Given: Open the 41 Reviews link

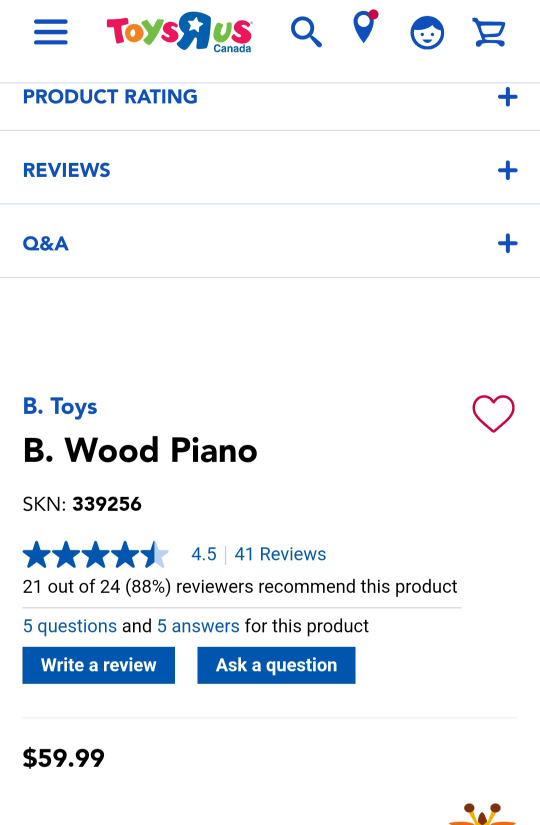Looking at the screenshot, I should click(280, 554).
